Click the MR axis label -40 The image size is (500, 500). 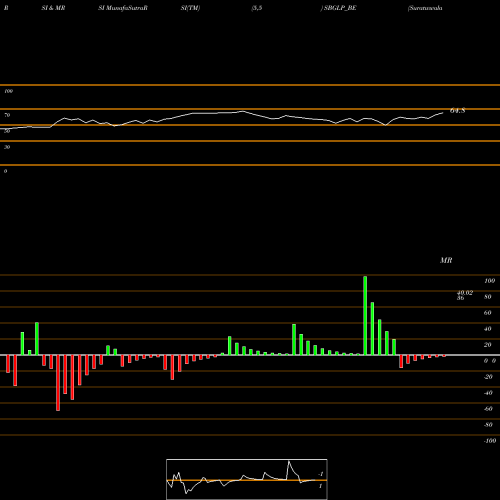point(488,393)
